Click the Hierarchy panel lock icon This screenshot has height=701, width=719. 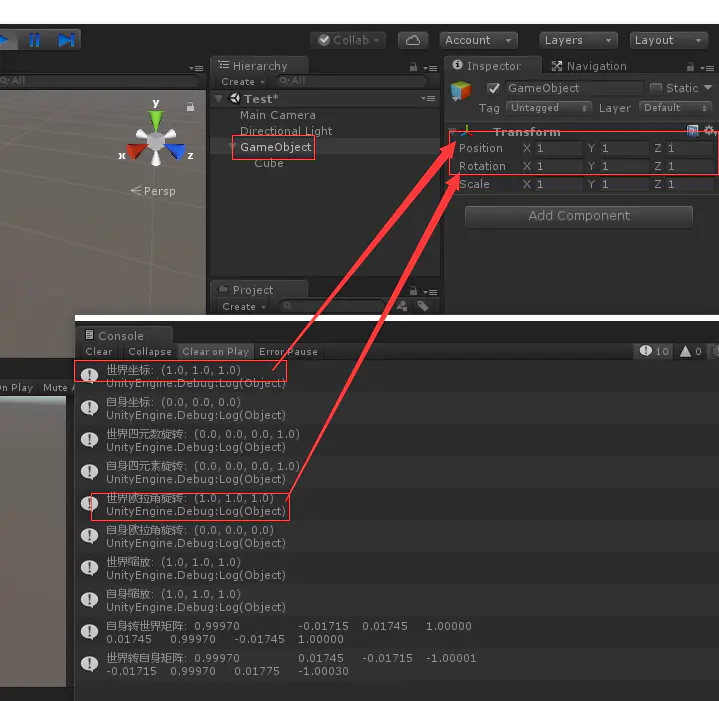[413, 67]
